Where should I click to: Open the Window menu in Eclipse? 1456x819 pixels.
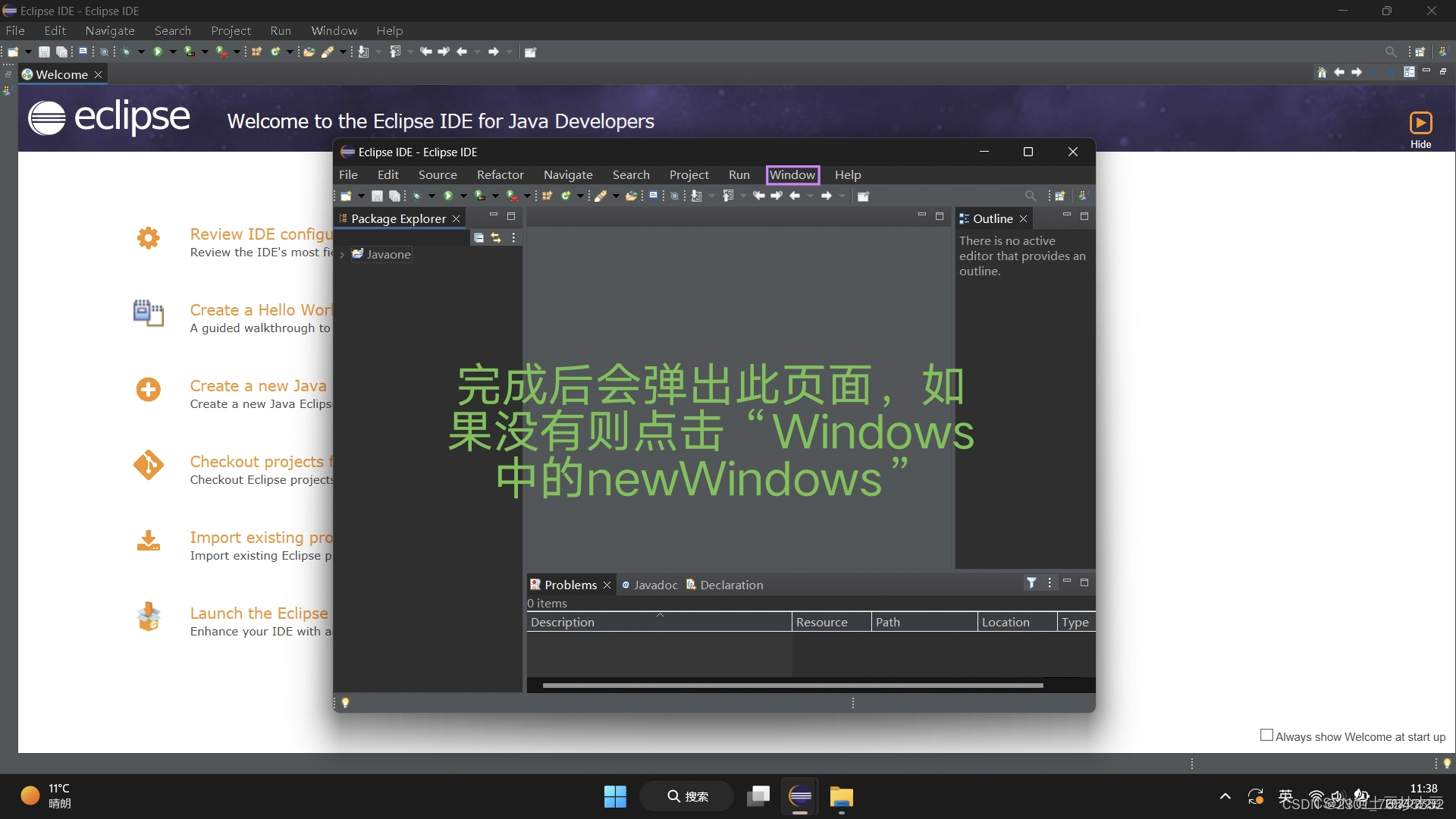(x=792, y=174)
